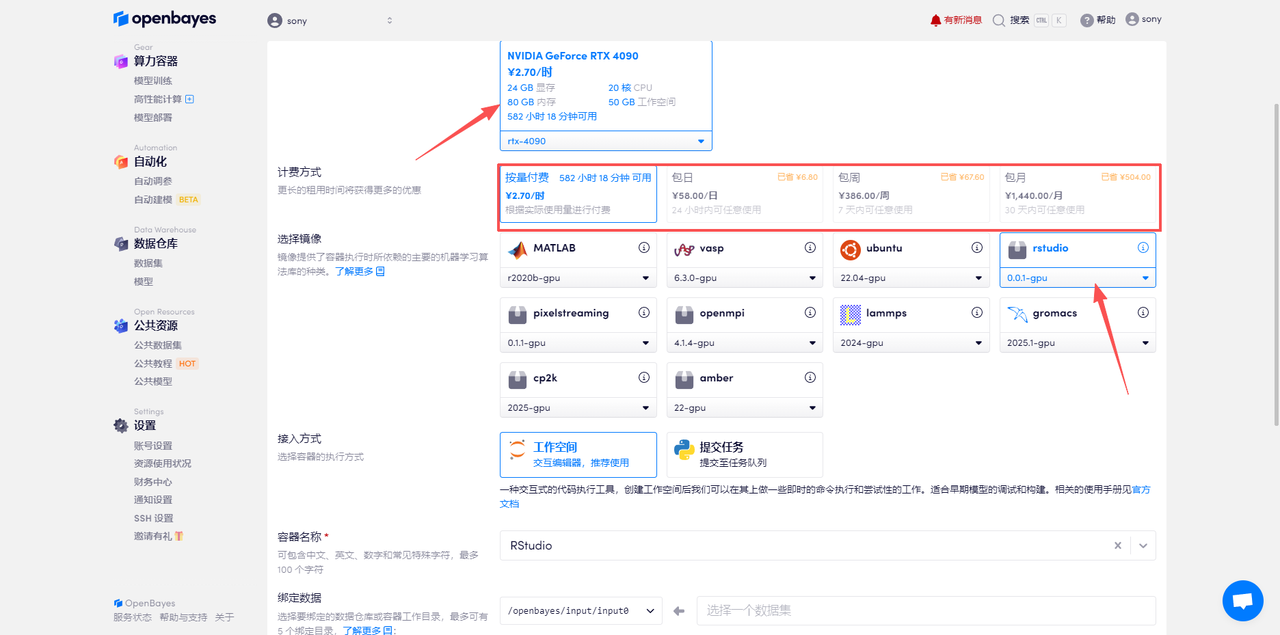Screen dimensions: 1280x635
Task: Click the openbayes logo
Action: 164,19
